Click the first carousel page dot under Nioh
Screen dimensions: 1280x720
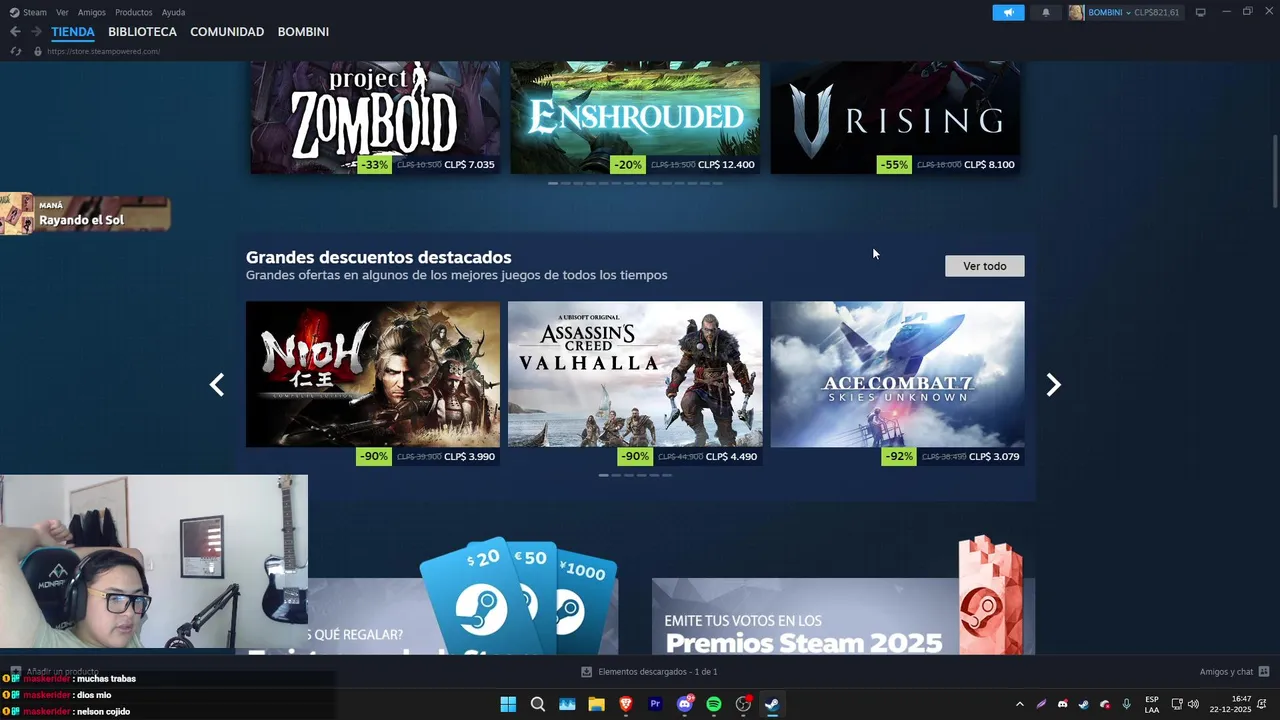[603, 475]
